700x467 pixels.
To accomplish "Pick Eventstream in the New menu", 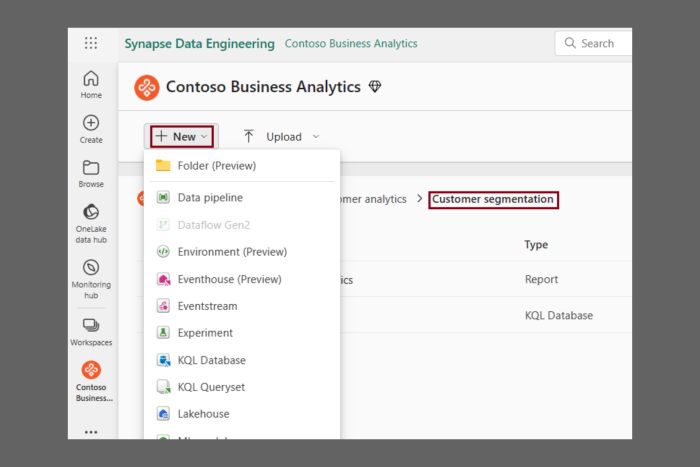I will (x=205, y=306).
